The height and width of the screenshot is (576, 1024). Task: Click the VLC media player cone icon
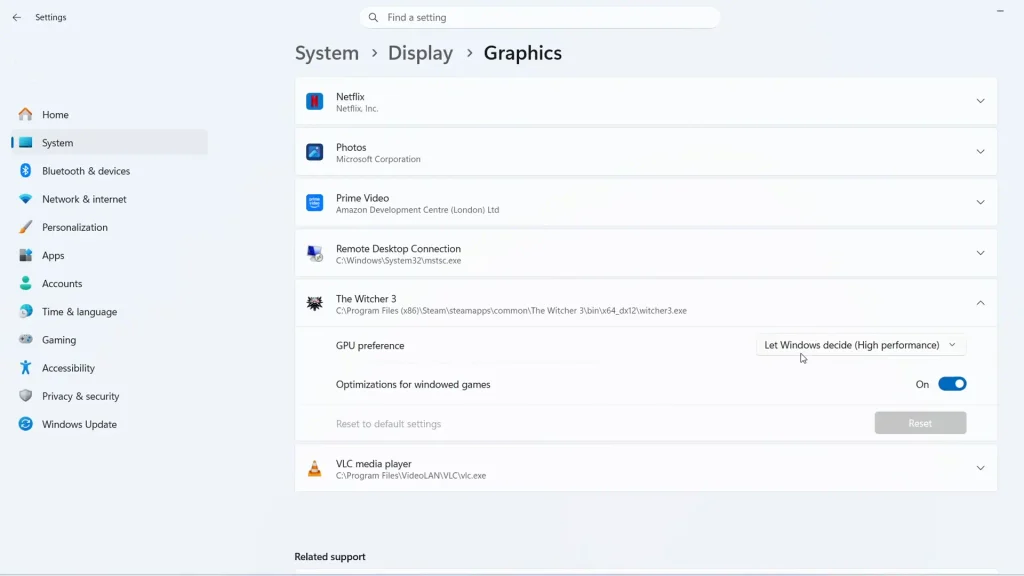pos(314,468)
